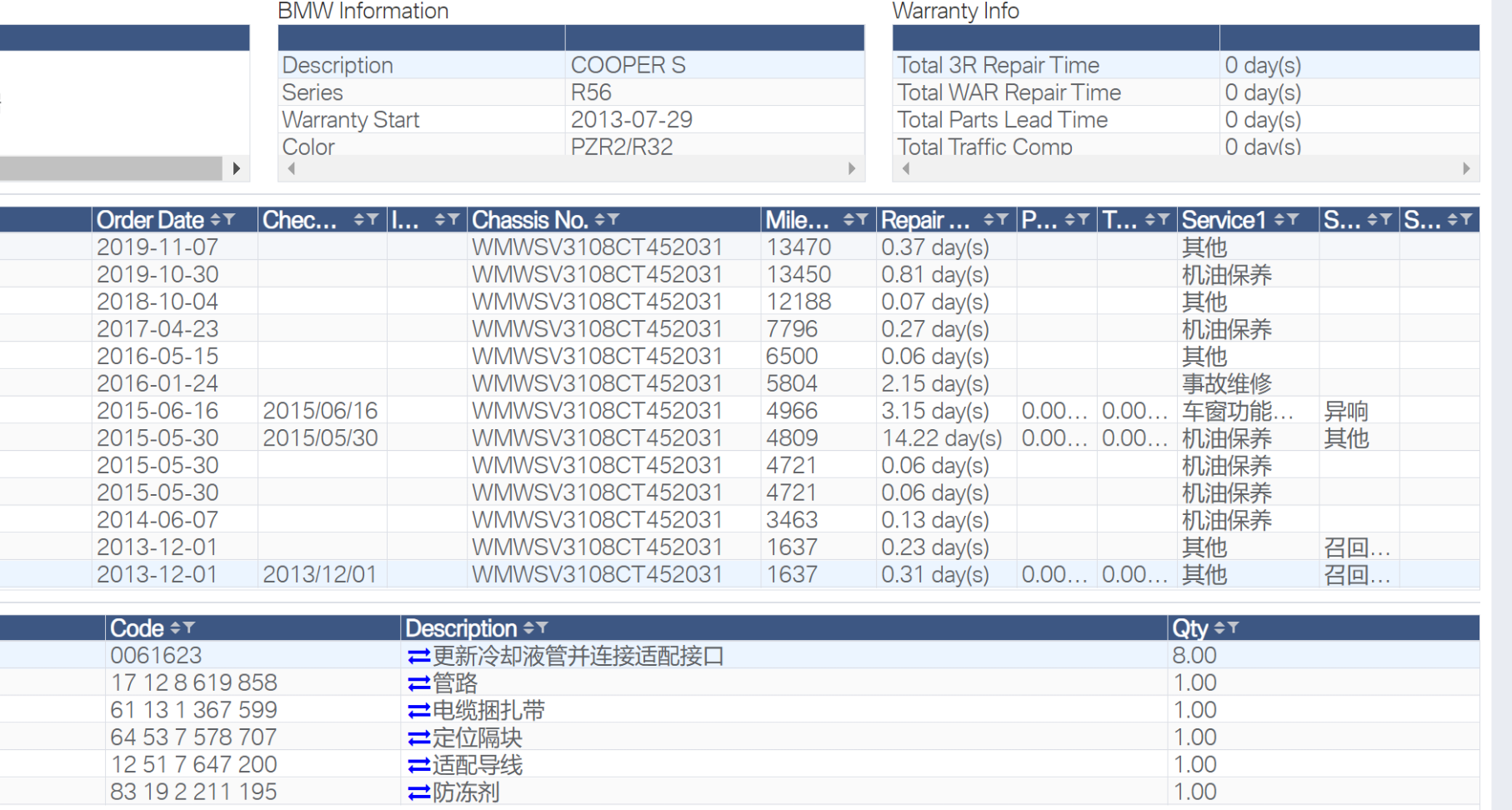The image size is (1512, 810).
Task: Click Warranty Start value 2013-07-29
Action: click(x=632, y=120)
